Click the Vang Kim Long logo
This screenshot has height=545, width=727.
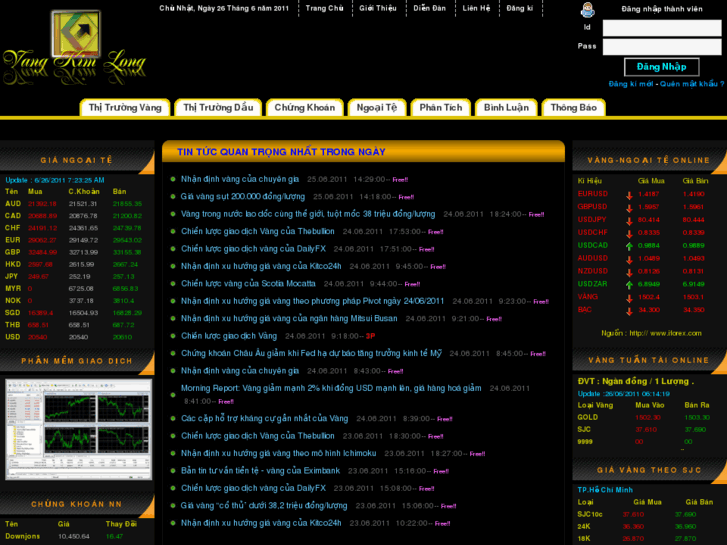coord(75,48)
